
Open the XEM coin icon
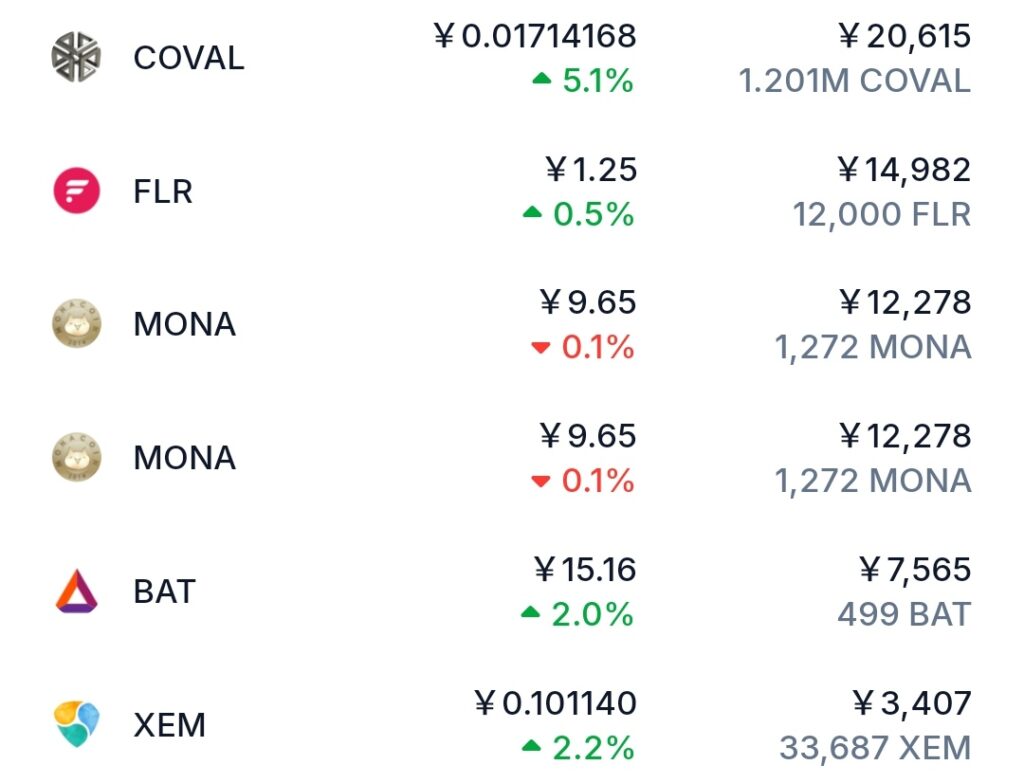click(76, 724)
